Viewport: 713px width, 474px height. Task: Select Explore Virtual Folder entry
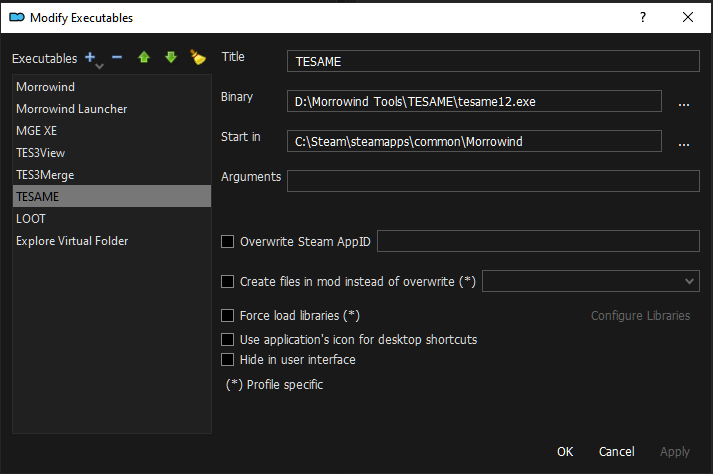72,240
